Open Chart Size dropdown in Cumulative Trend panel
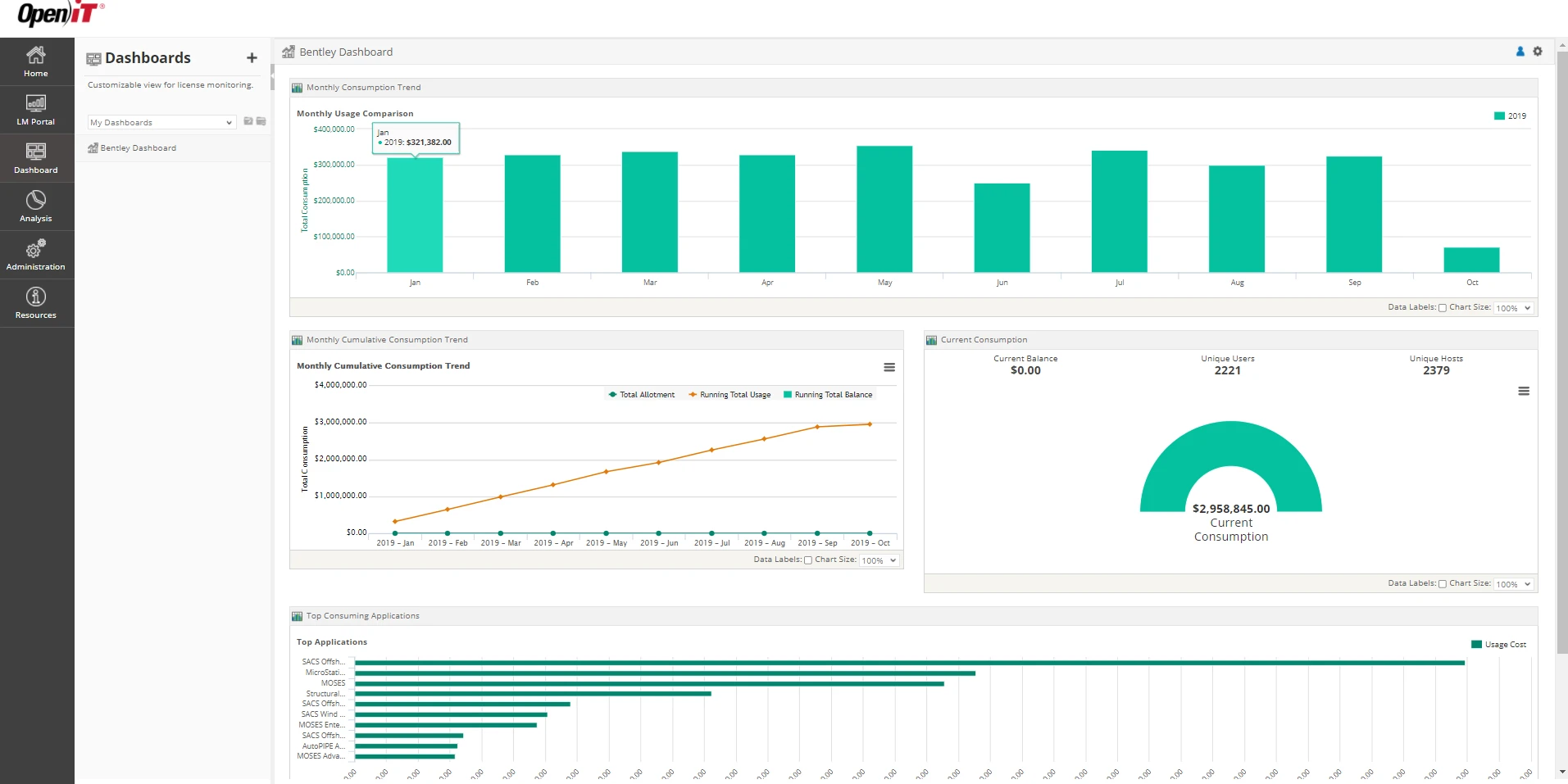1568x784 pixels. [x=879, y=560]
